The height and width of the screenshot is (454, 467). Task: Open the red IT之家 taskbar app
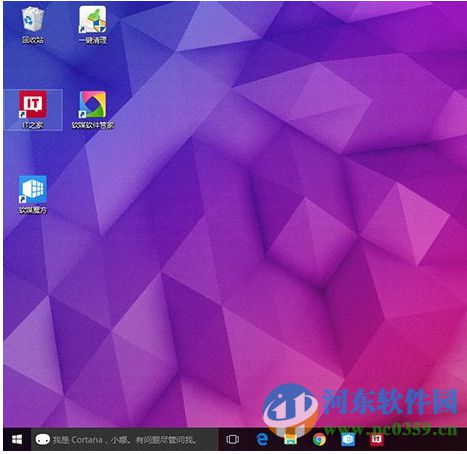pyautogui.click(x=377, y=439)
